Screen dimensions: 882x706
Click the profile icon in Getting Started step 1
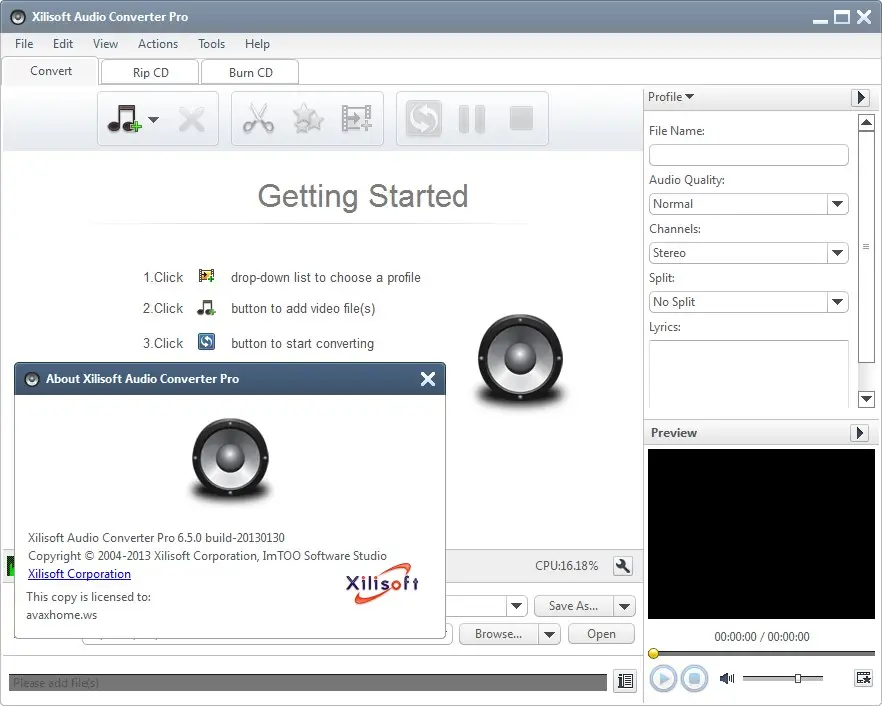(206, 276)
